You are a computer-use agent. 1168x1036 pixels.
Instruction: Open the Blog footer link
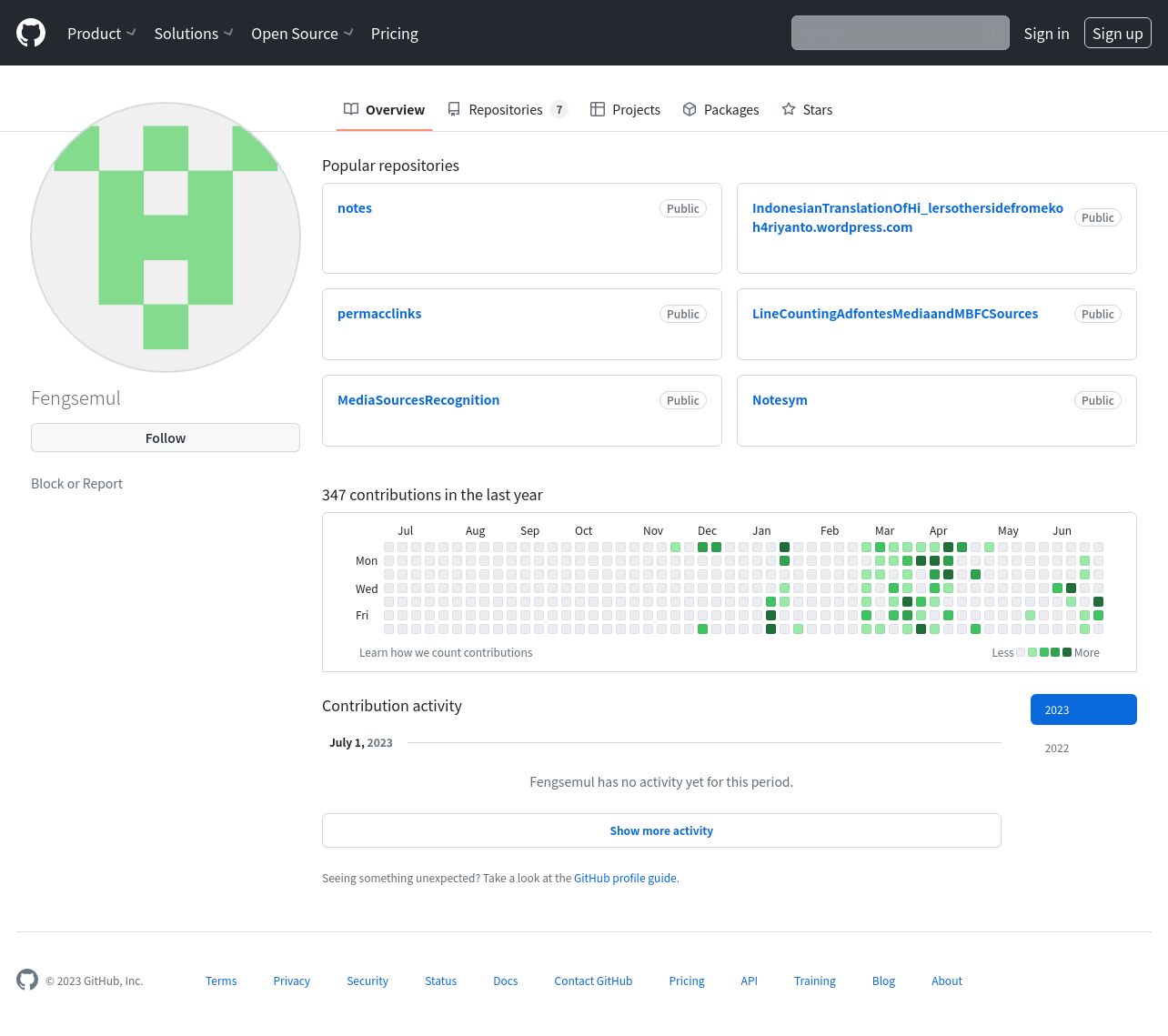point(883,981)
